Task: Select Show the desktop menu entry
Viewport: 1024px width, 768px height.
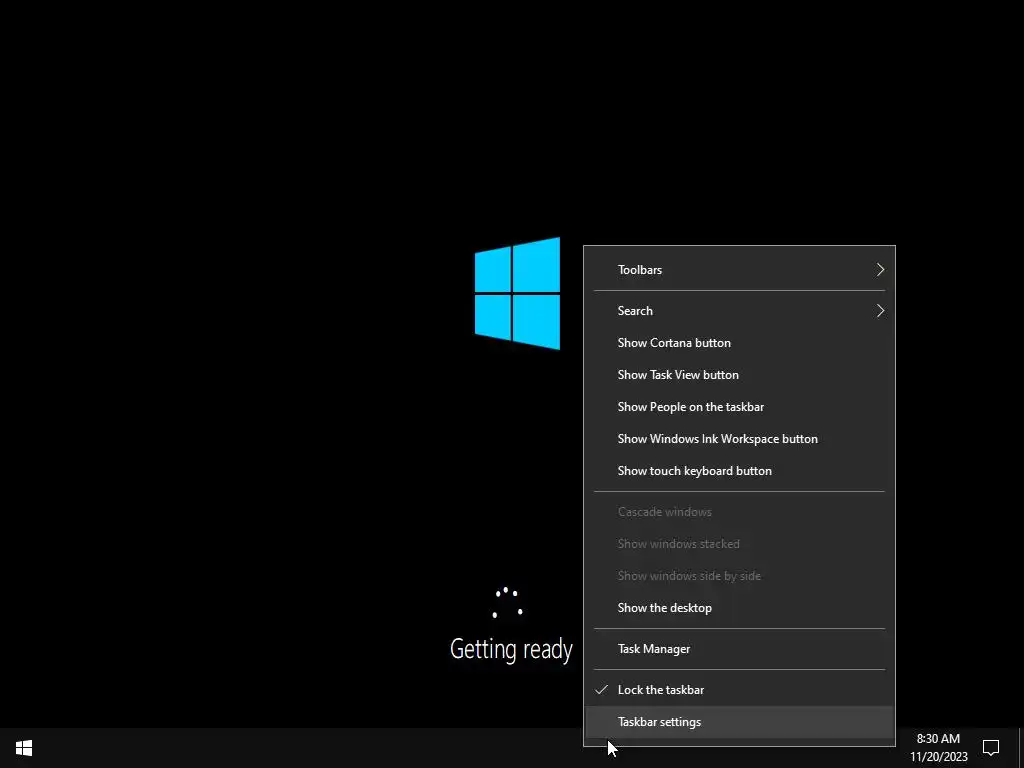Action: (739, 608)
